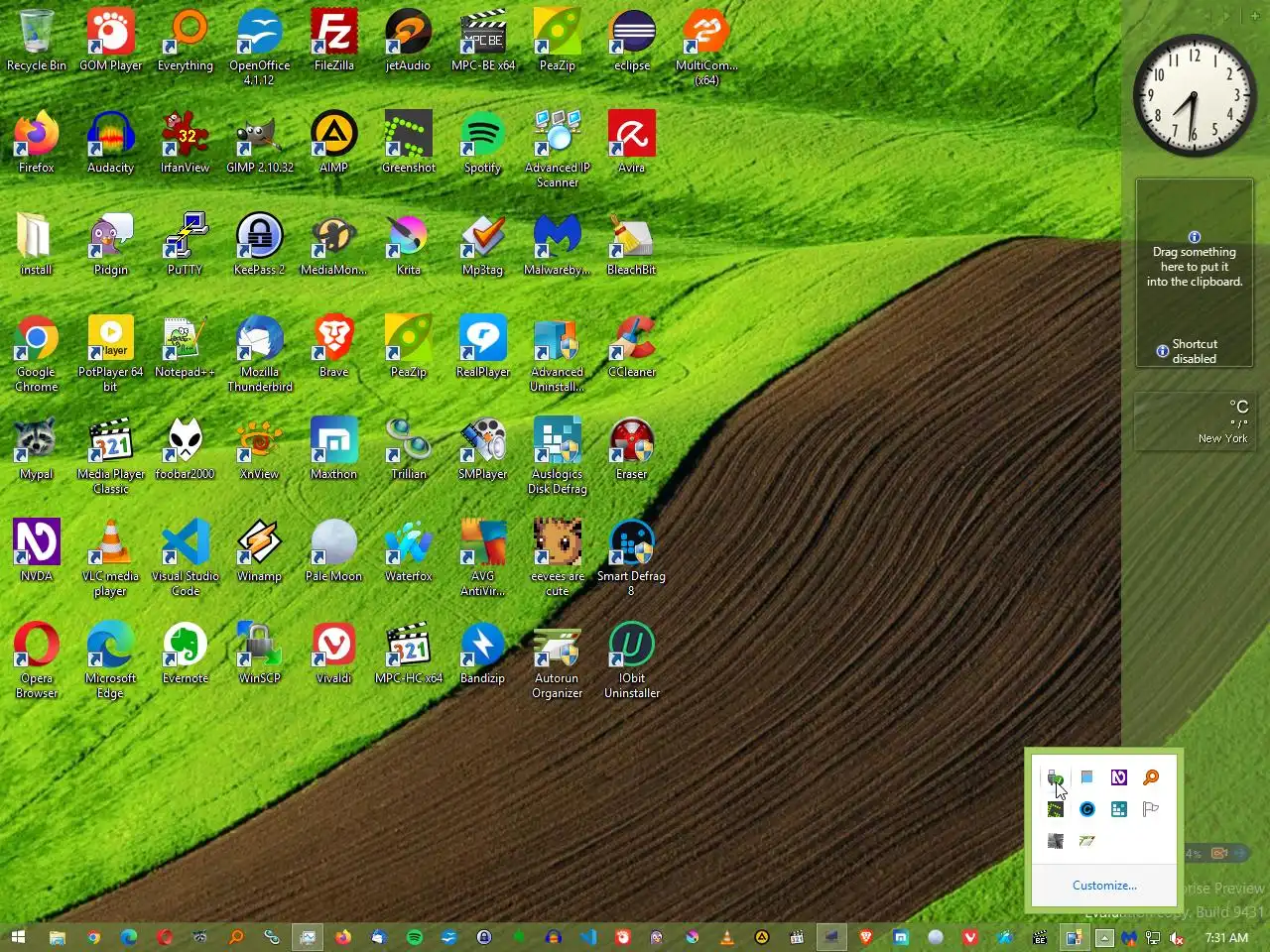Click the 'eevees are cute' desktop icon
This screenshot has width=1270, height=952.
(x=558, y=558)
